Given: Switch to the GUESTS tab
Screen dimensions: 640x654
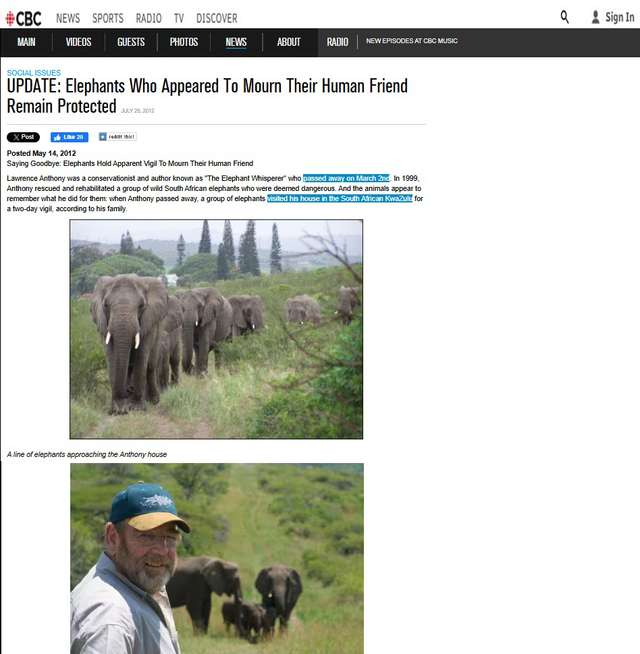Looking at the screenshot, I should [131, 42].
